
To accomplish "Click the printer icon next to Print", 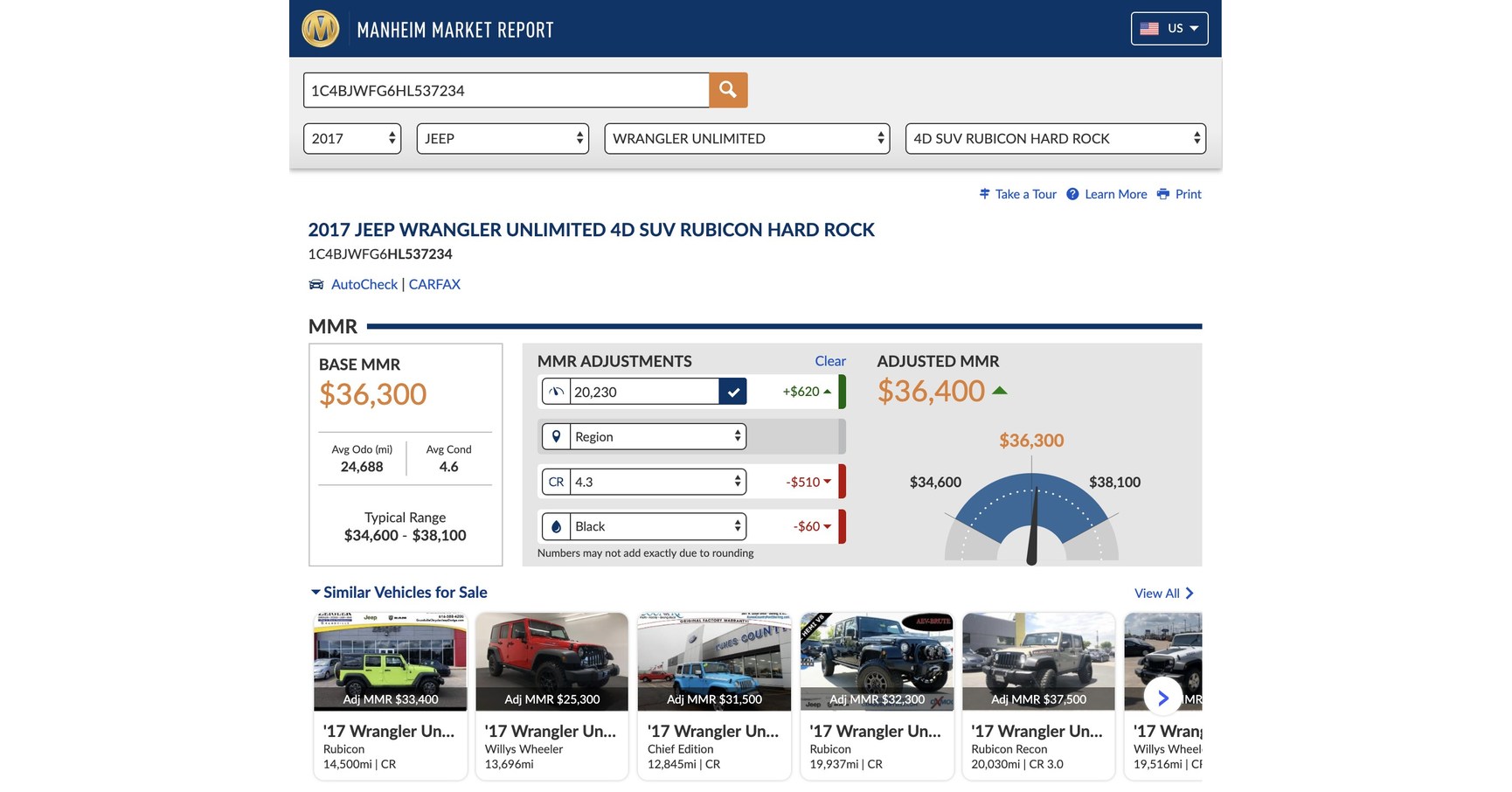I will (x=1162, y=193).
